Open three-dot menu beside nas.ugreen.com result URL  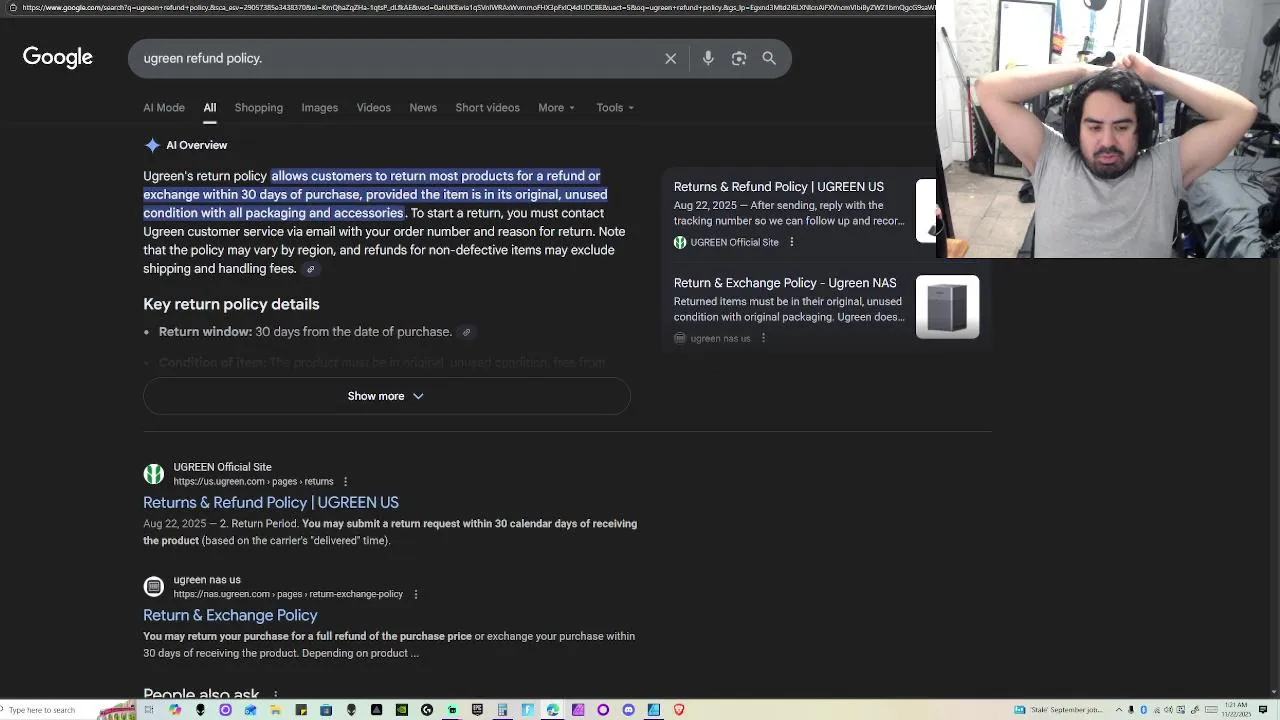pyautogui.click(x=416, y=594)
